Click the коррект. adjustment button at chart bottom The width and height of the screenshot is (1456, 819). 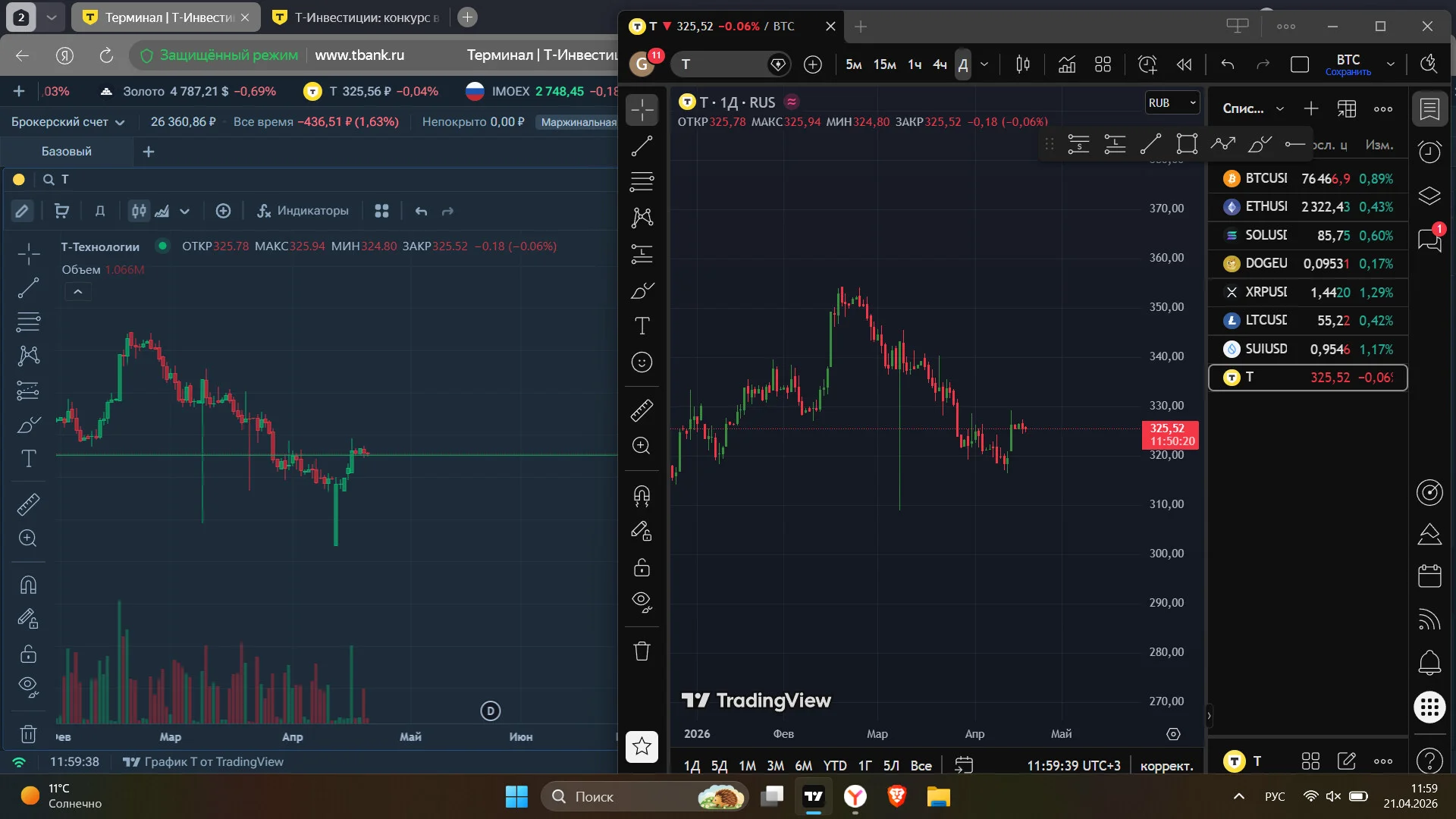click(x=1166, y=766)
